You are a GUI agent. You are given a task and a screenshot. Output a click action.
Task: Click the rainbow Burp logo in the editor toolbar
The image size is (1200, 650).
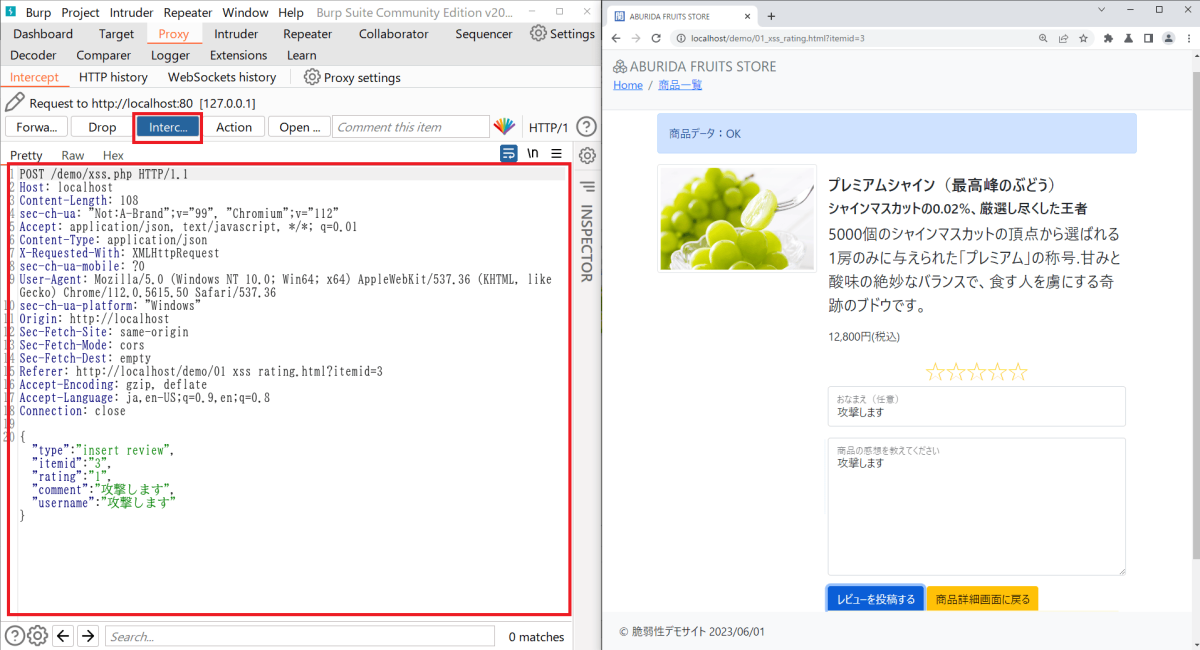click(505, 126)
